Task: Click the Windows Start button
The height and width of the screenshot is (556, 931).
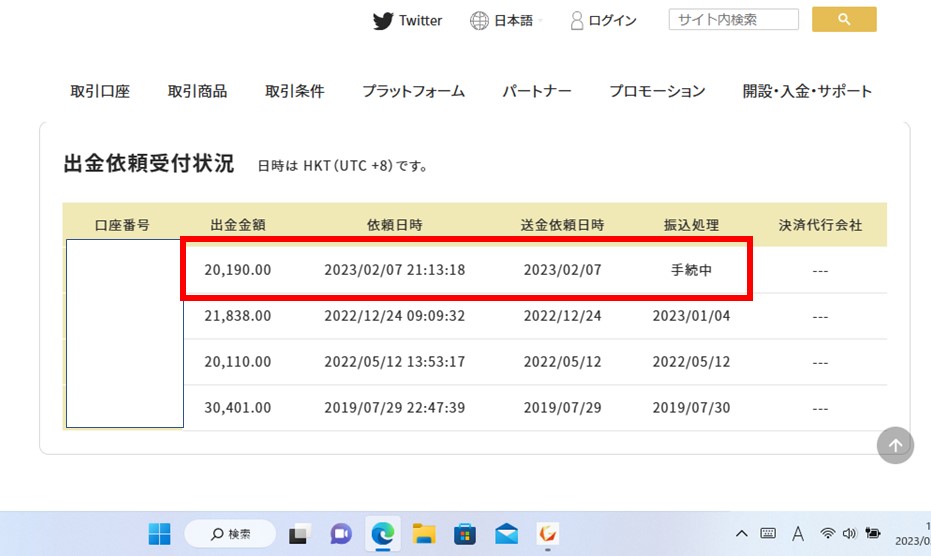Action: pos(160,534)
